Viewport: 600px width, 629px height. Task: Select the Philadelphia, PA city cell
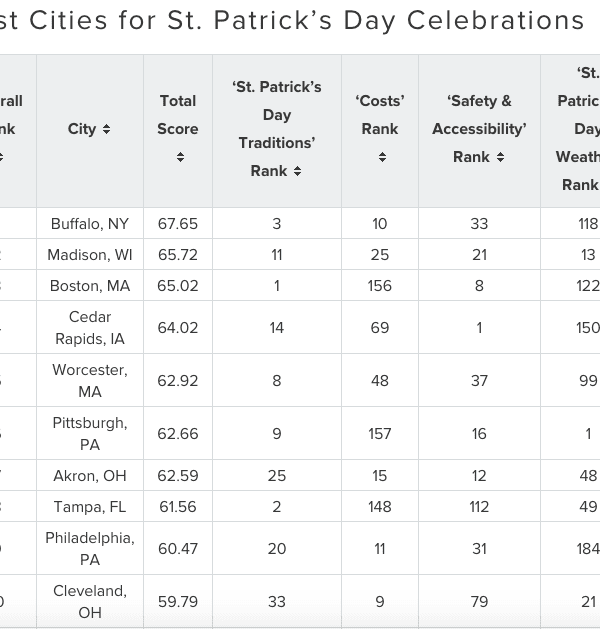(90, 549)
